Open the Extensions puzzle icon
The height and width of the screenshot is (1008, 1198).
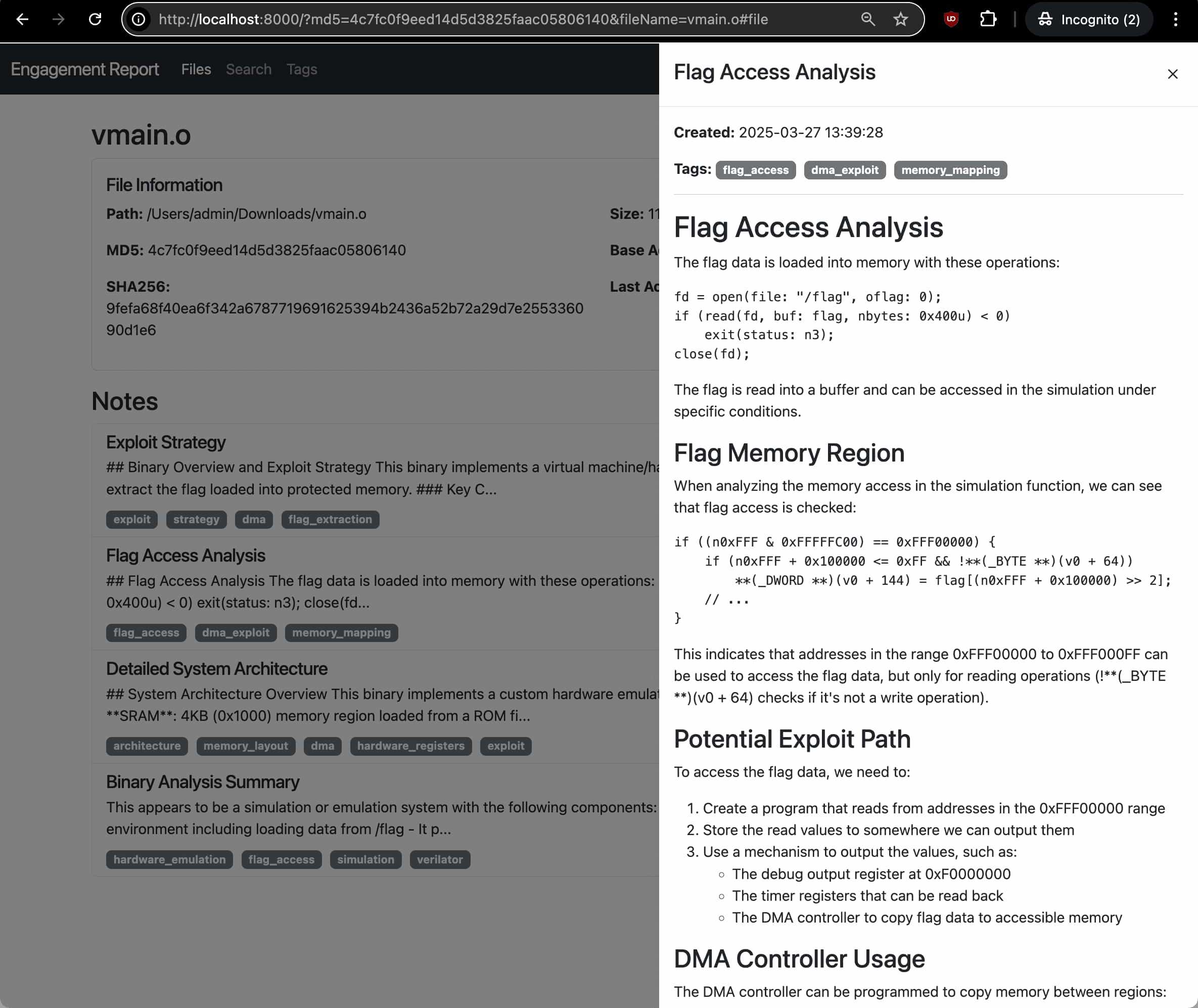point(988,19)
